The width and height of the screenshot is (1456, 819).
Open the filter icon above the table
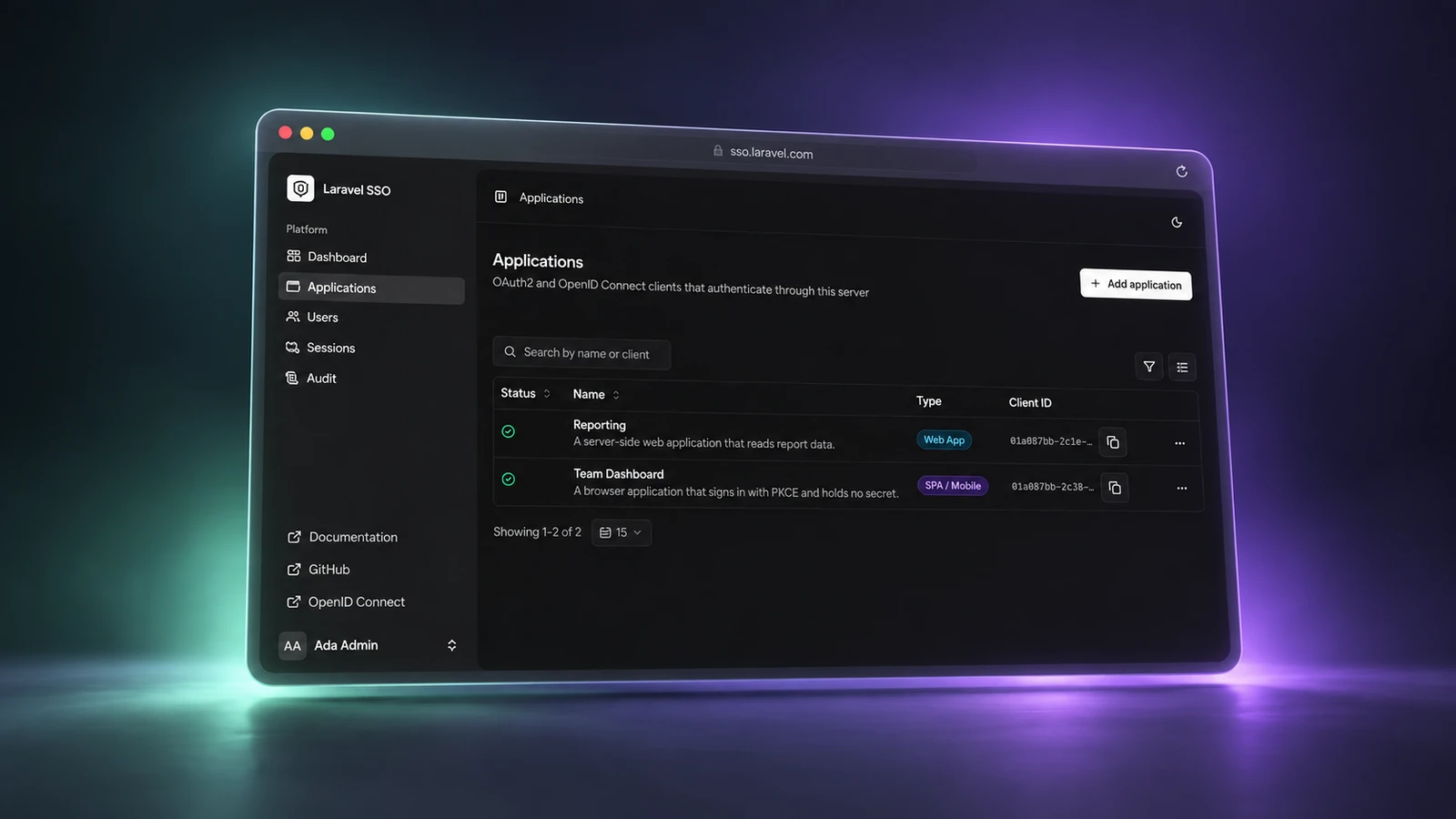tap(1149, 367)
